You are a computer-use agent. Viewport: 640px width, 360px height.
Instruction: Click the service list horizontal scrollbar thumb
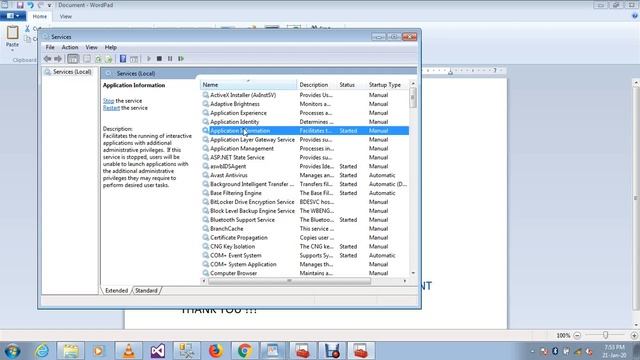289,281
